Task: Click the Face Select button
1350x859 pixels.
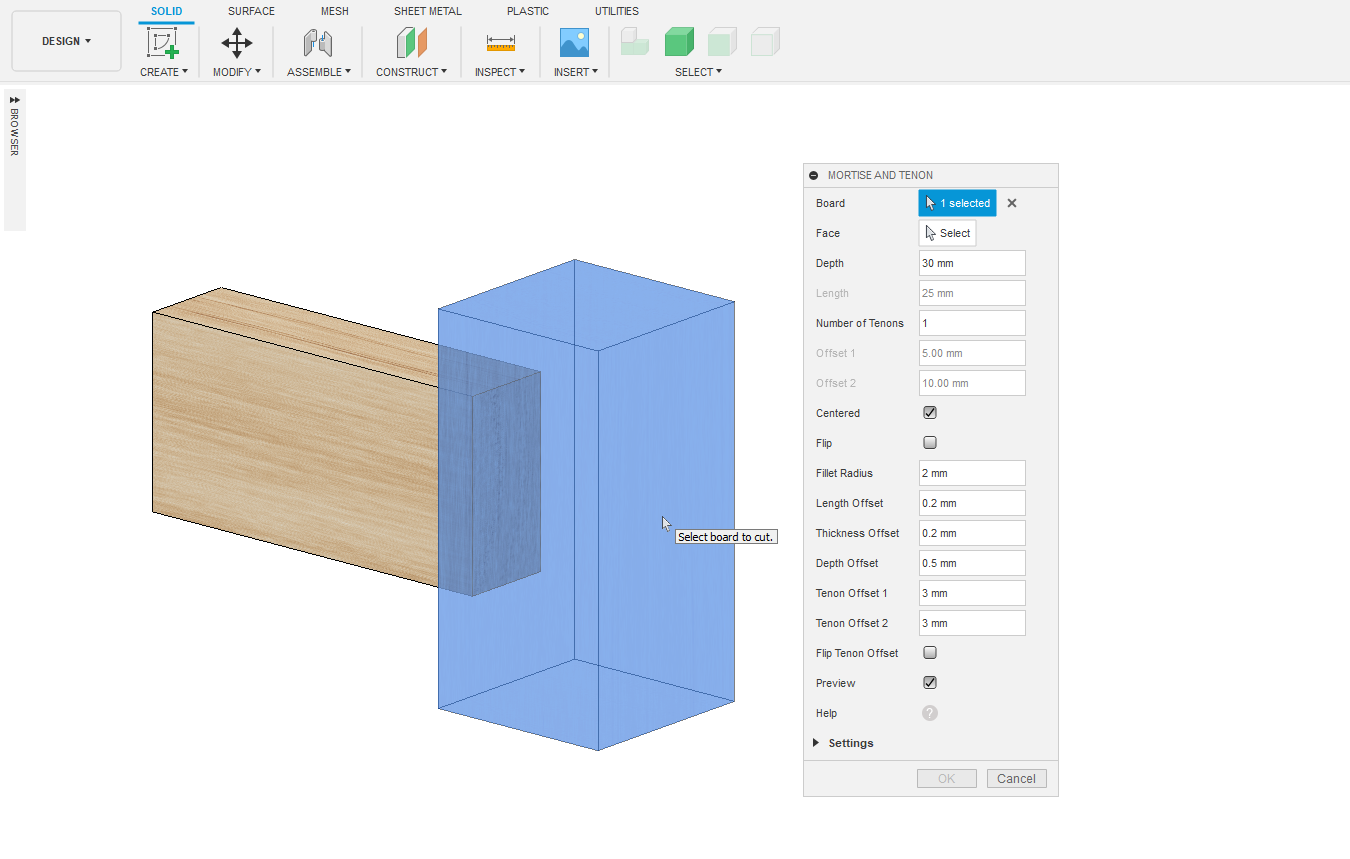Action: (x=947, y=233)
